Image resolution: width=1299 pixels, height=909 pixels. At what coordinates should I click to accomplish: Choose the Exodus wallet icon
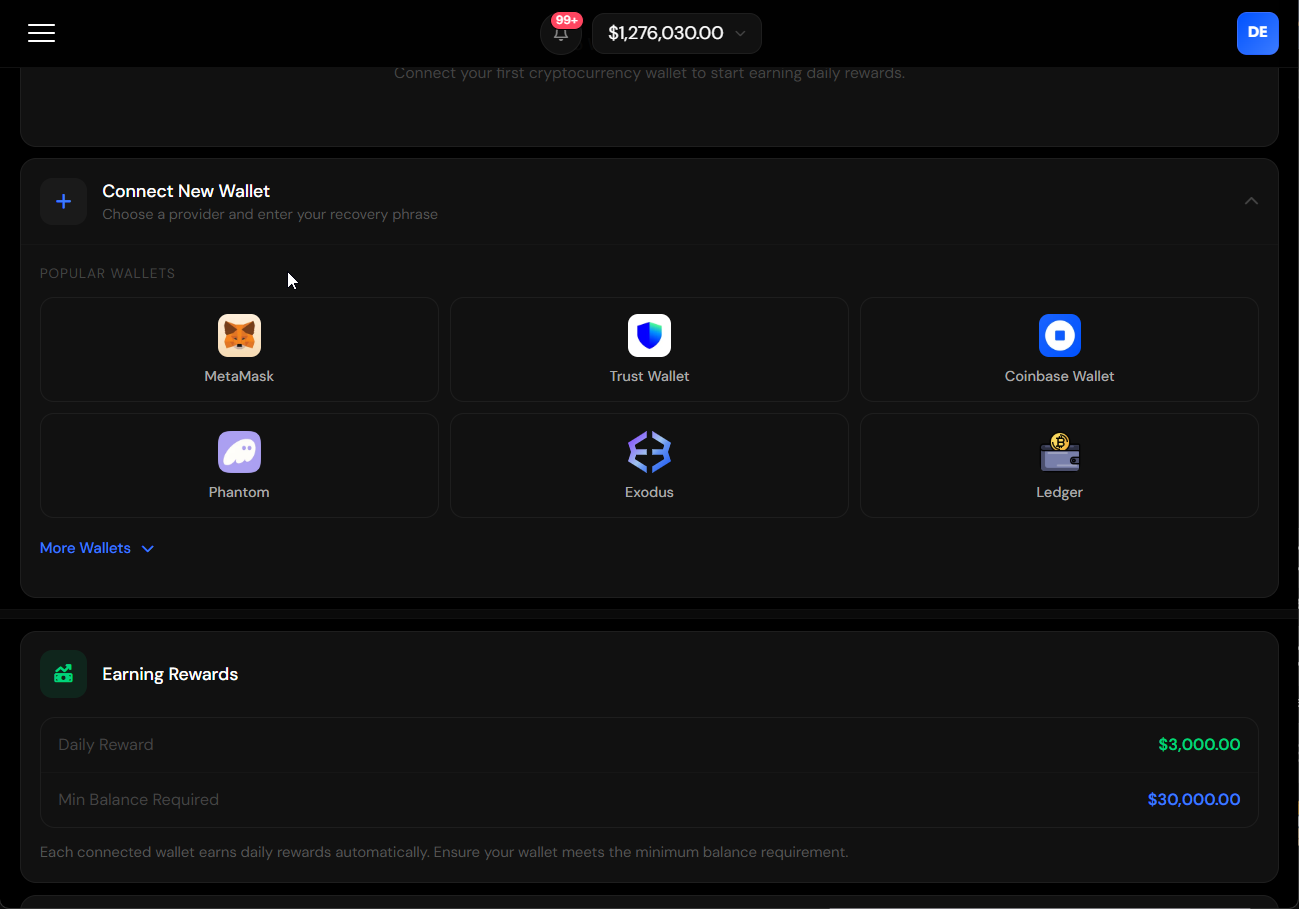tap(649, 452)
